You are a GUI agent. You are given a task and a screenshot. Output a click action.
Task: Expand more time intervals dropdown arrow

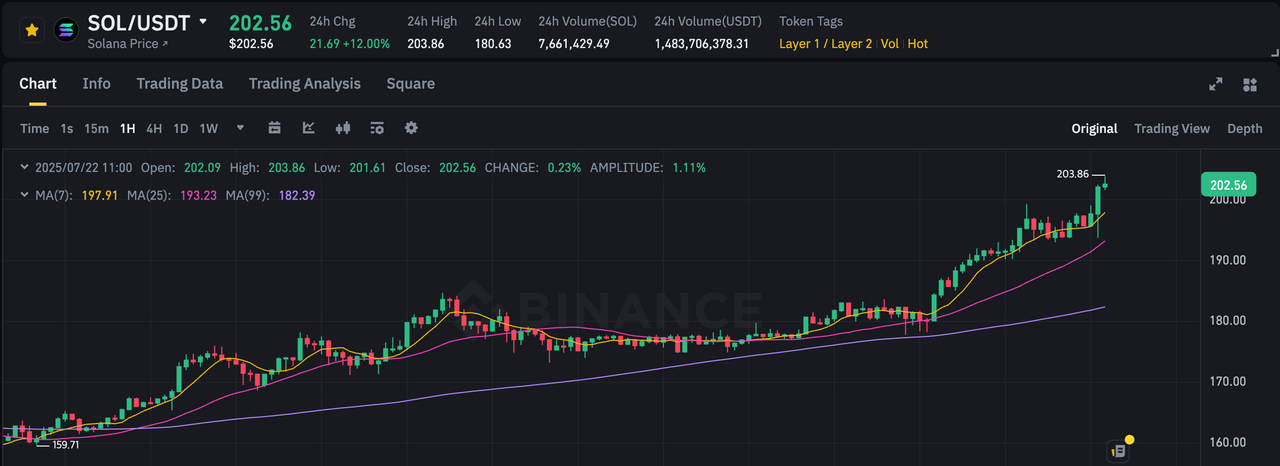[x=240, y=128]
